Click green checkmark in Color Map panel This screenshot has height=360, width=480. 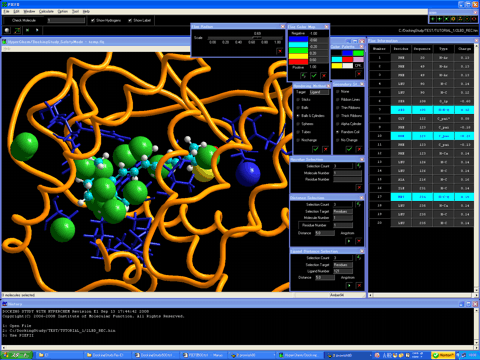(x=314, y=76)
